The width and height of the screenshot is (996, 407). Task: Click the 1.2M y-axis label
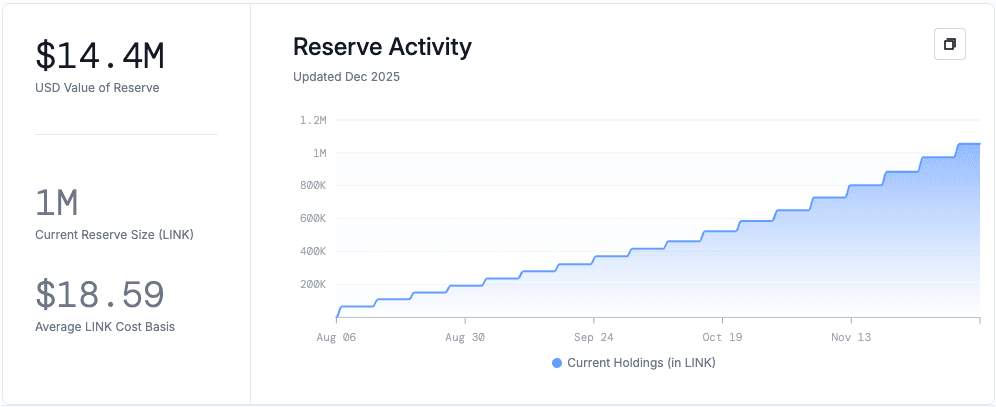coord(313,120)
